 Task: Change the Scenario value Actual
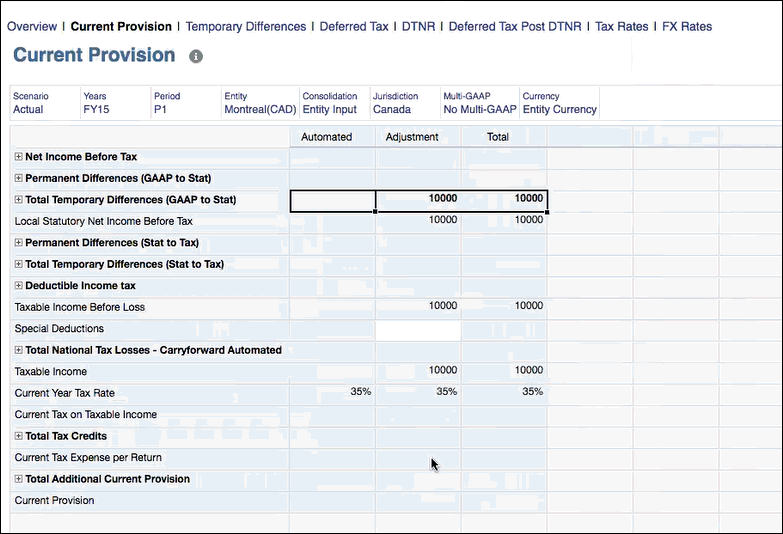28,109
